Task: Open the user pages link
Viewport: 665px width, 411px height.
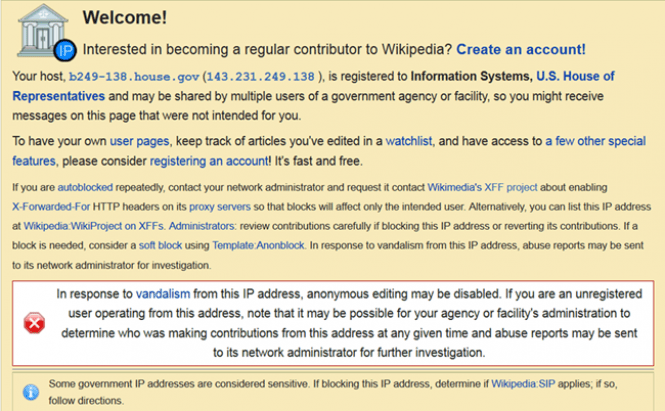Action: pos(140,141)
